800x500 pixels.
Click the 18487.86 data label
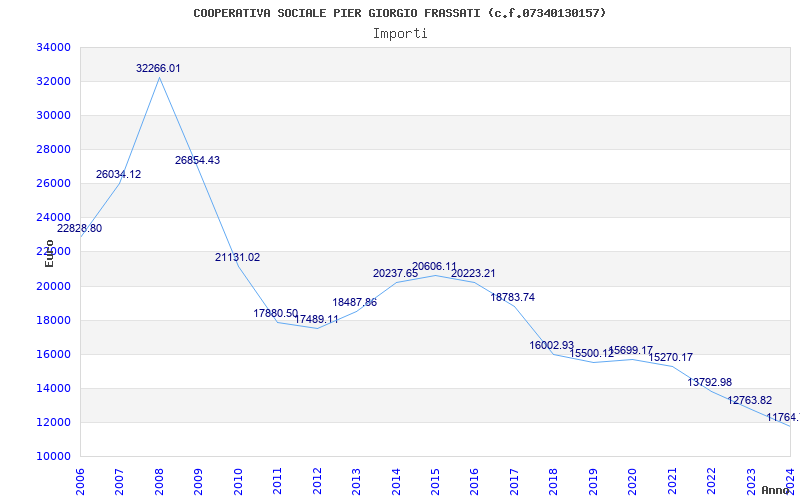(355, 303)
